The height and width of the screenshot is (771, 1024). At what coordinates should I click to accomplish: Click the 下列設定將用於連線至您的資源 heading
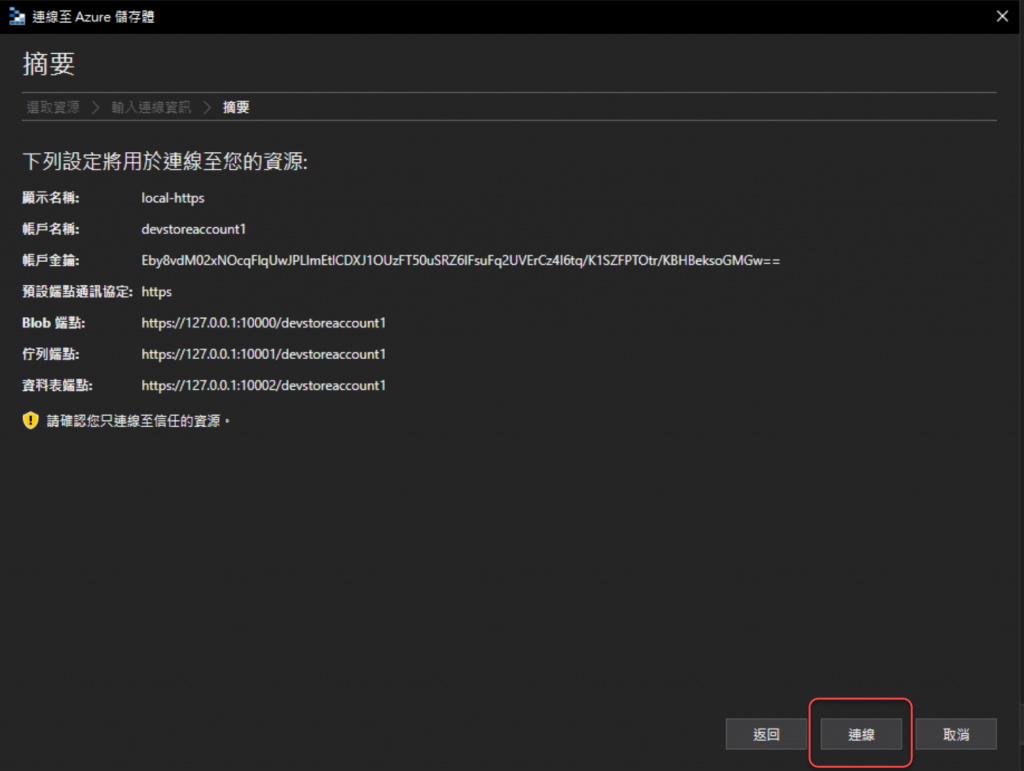(x=165, y=161)
